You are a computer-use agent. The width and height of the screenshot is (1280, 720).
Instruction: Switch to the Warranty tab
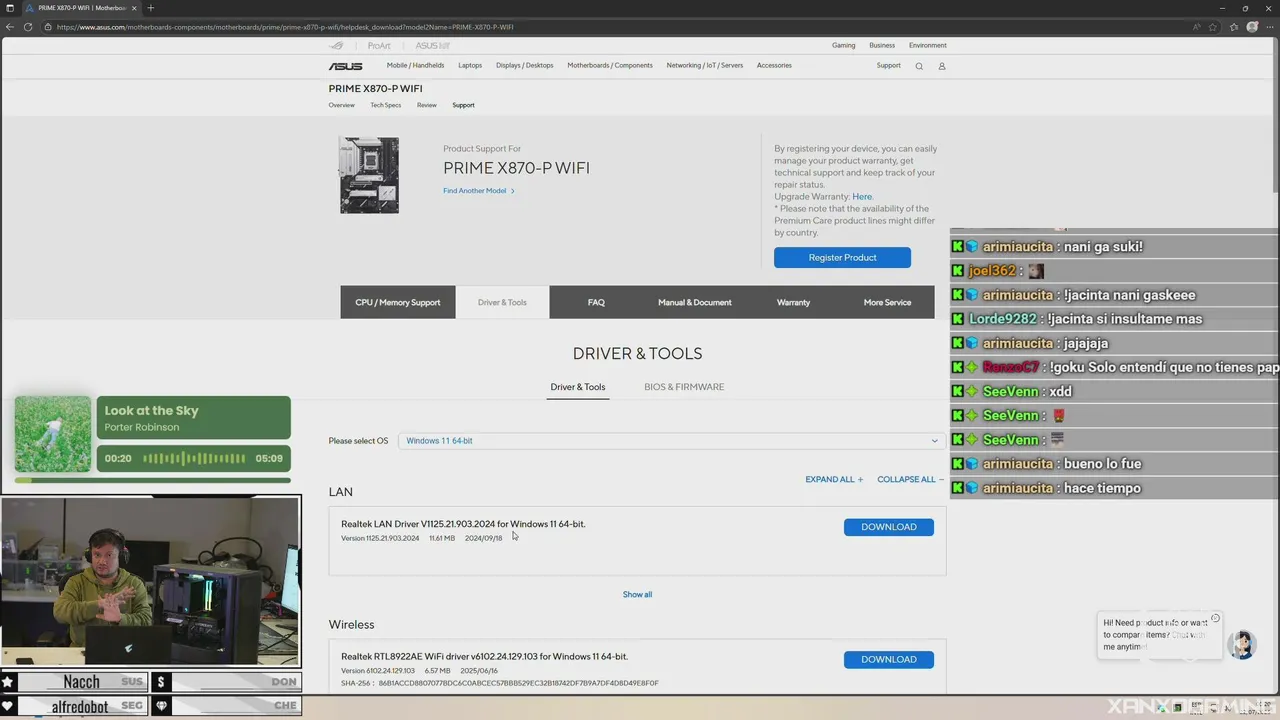pyautogui.click(x=793, y=302)
